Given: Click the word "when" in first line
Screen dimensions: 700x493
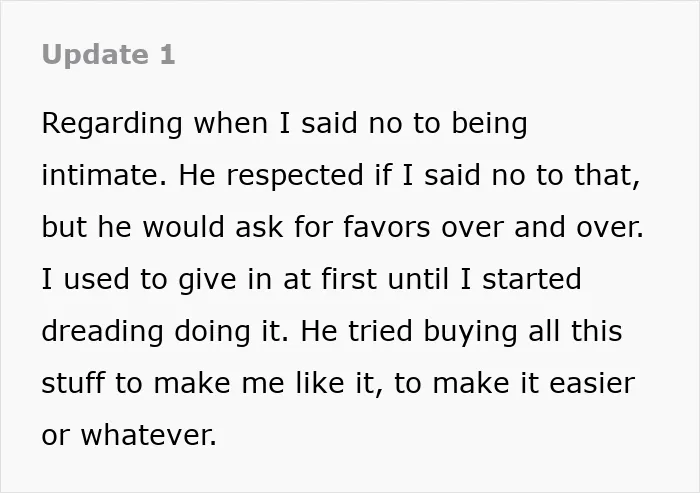Looking at the screenshot, I should pyautogui.click(x=230, y=123).
